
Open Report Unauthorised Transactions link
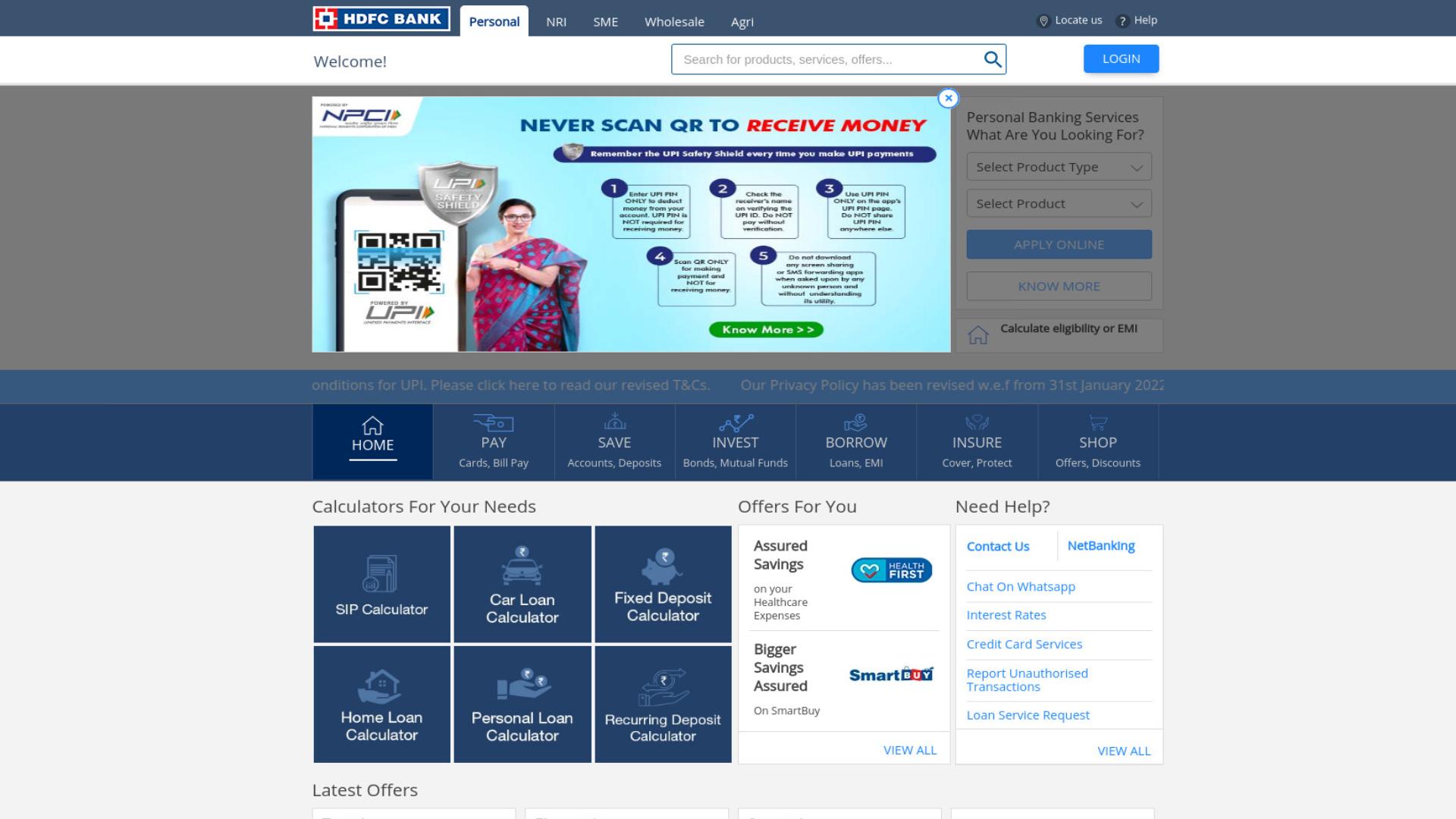1028,680
